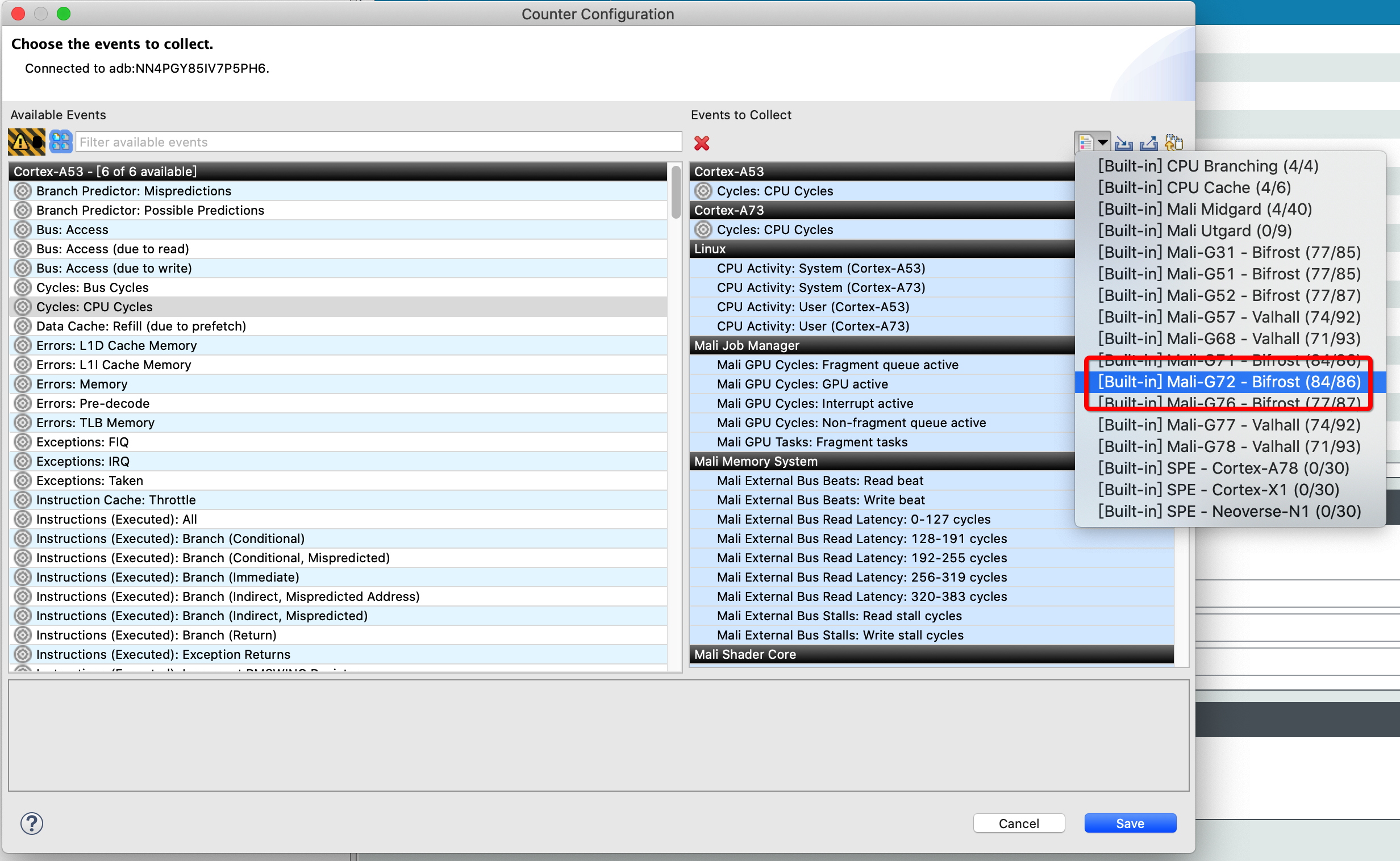This screenshot has height=861, width=1400.
Task: Click the warning events filter icon
Action: 26,142
